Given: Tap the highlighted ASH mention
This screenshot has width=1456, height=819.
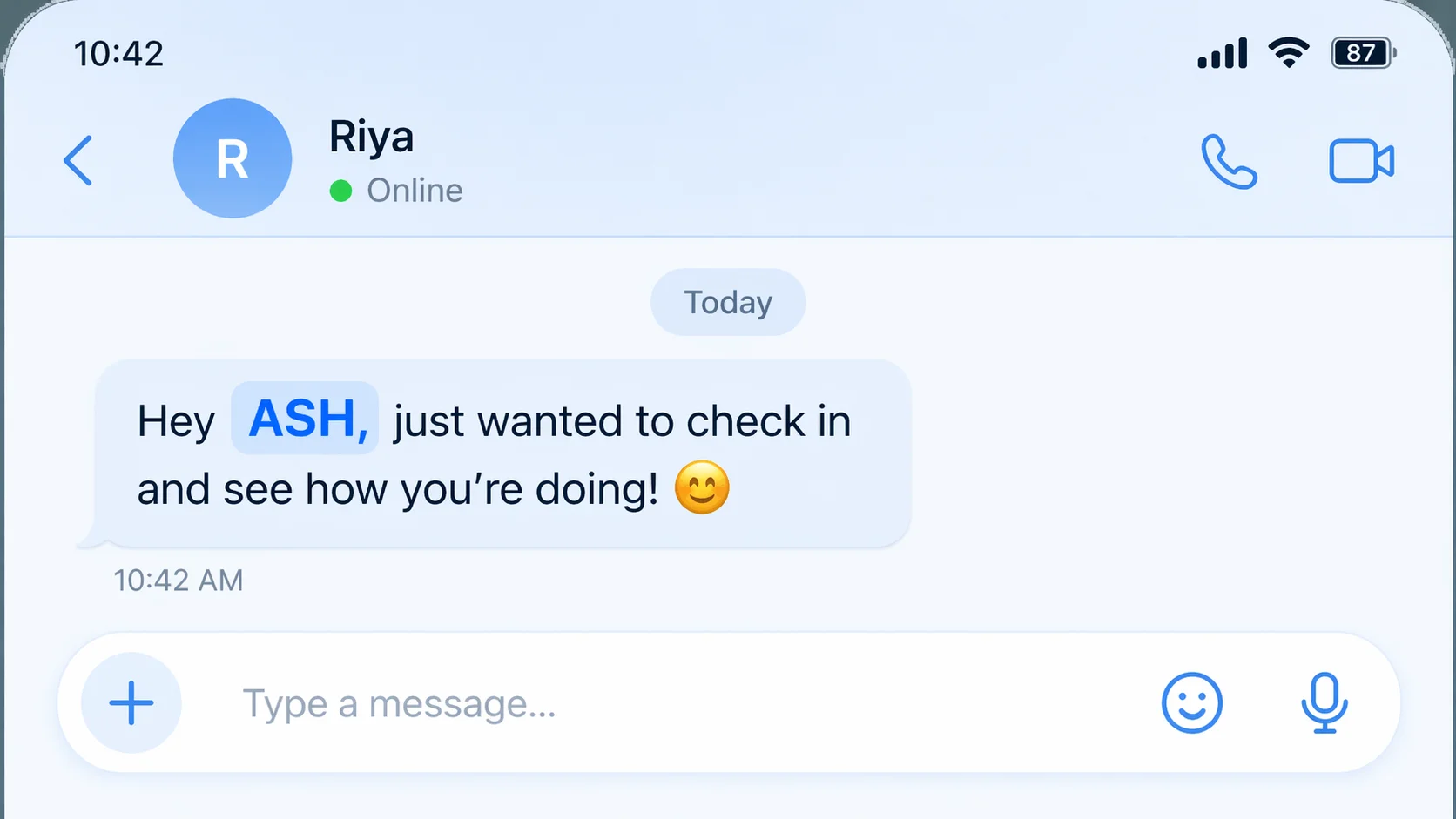Looking at the screenshot, I should click(305, 419).
